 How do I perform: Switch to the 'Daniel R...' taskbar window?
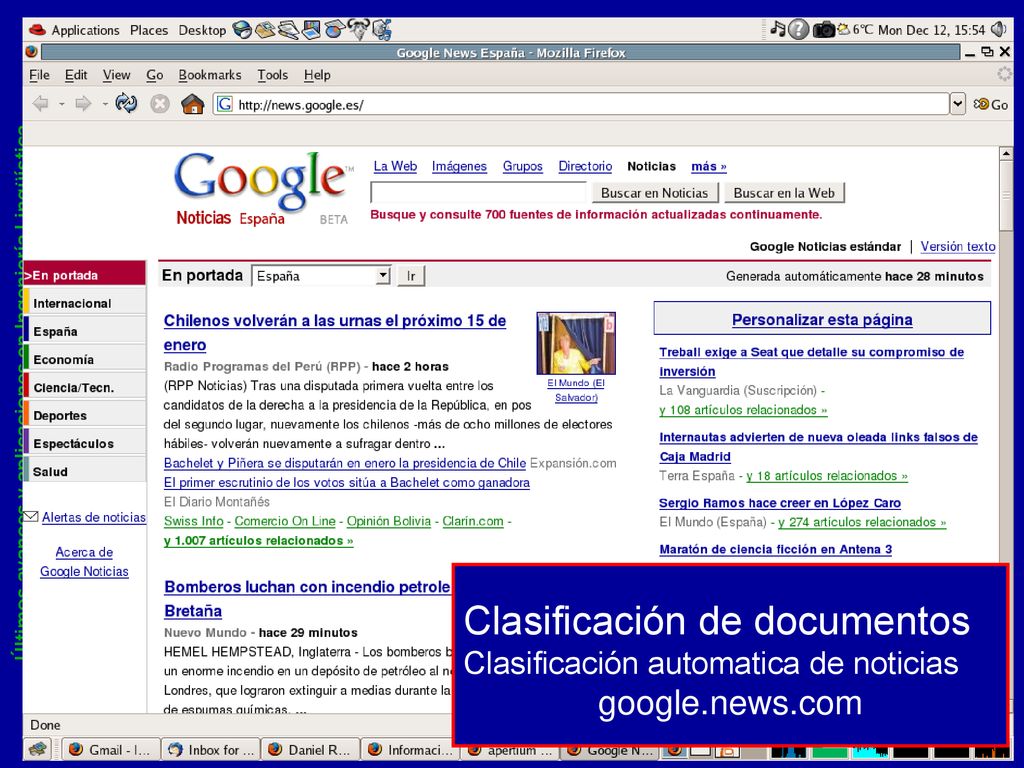(311, 750)
